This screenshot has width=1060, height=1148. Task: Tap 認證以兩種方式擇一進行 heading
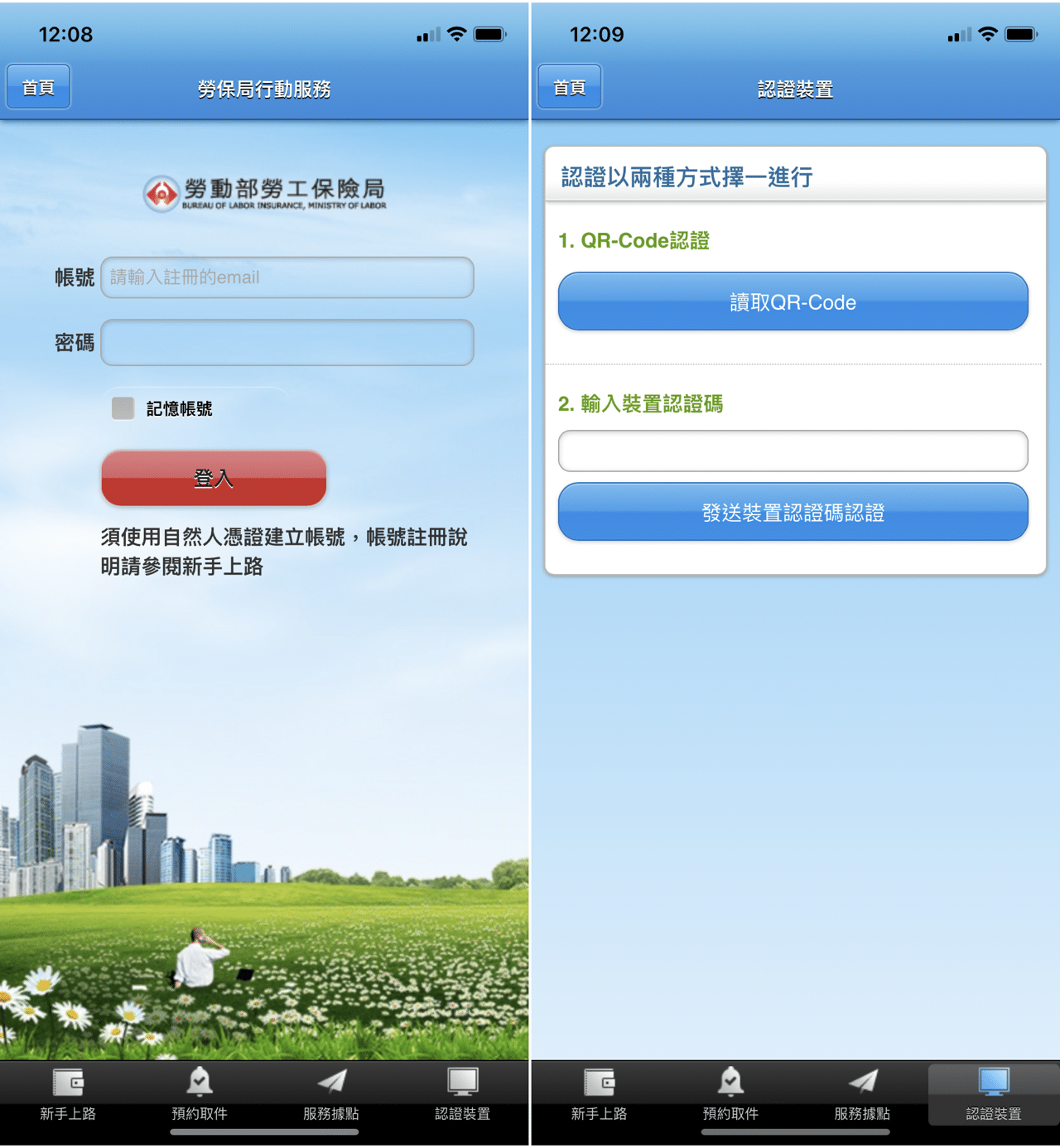(687, 176)
